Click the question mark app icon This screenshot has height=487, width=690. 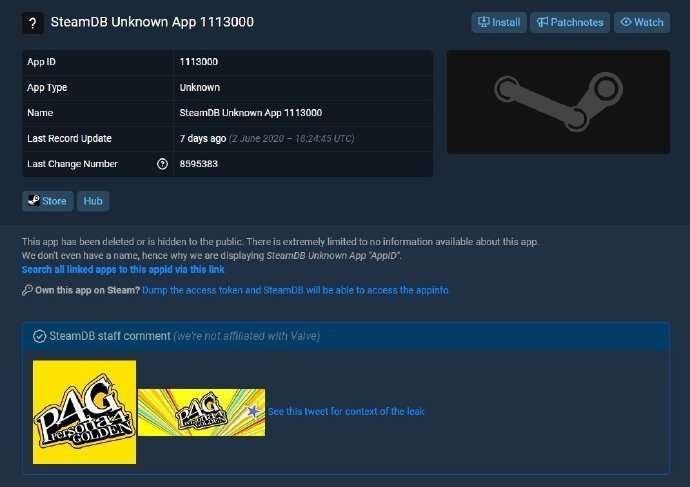tap(33, 23)
